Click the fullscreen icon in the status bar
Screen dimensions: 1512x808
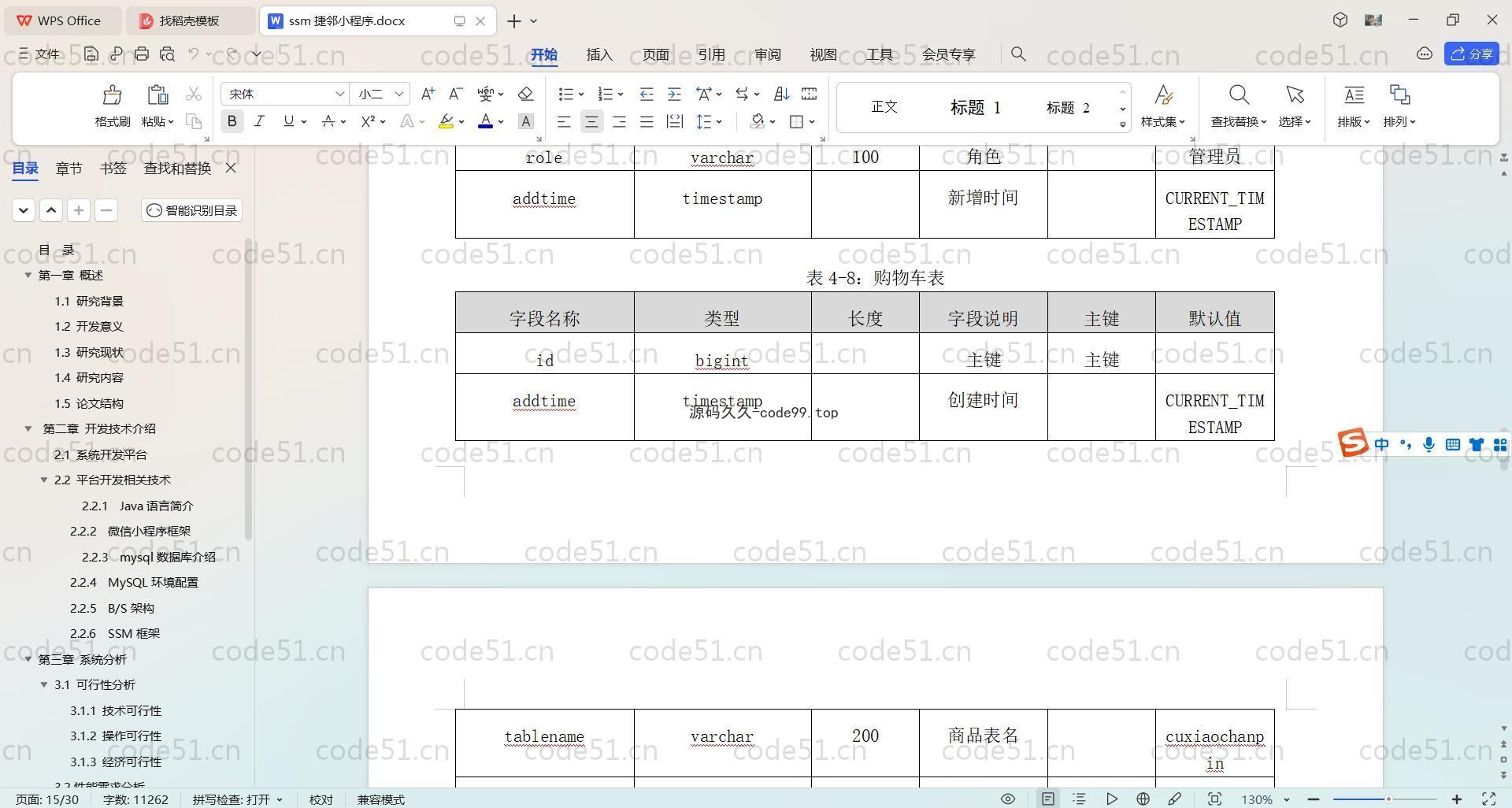tap(1488, 799)
